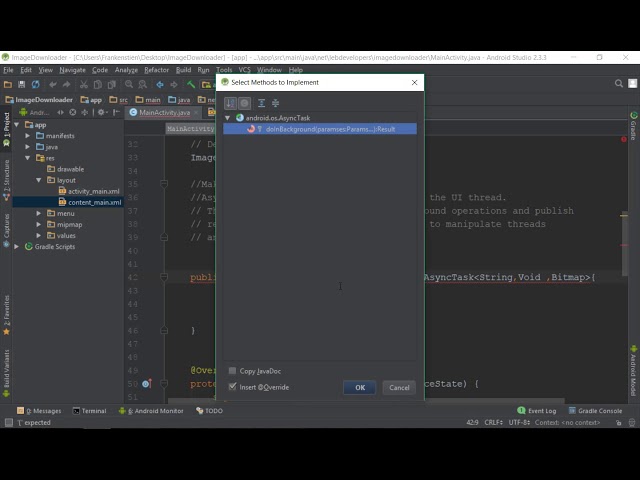Open the Analyze menu

(x=126, y=70)
